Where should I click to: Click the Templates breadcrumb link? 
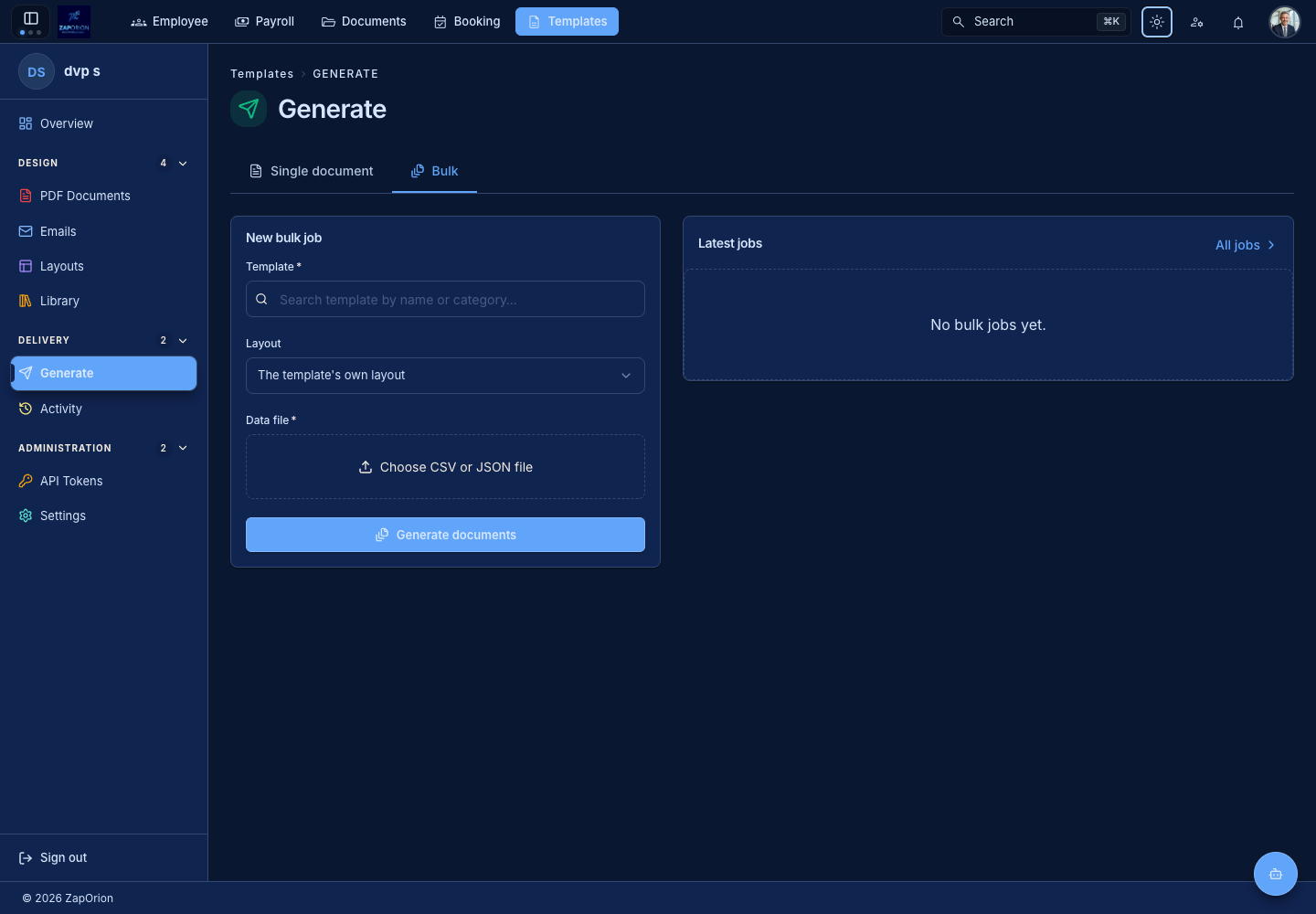point(262,74)
